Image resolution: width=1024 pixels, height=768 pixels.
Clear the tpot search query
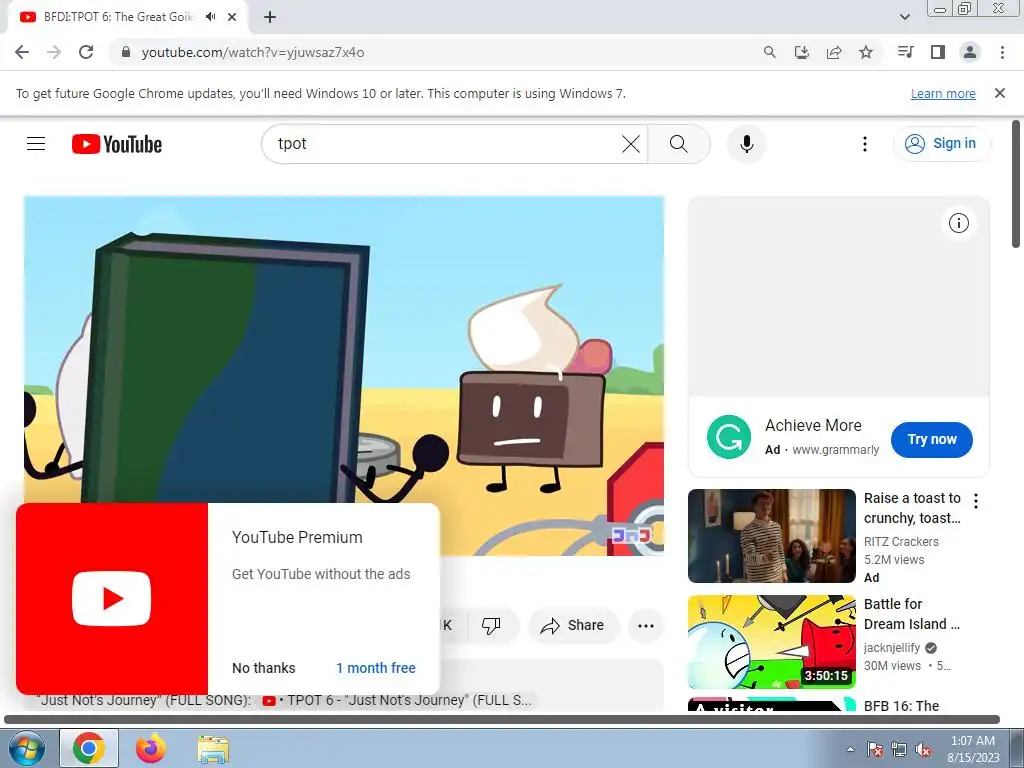[631, 144]
